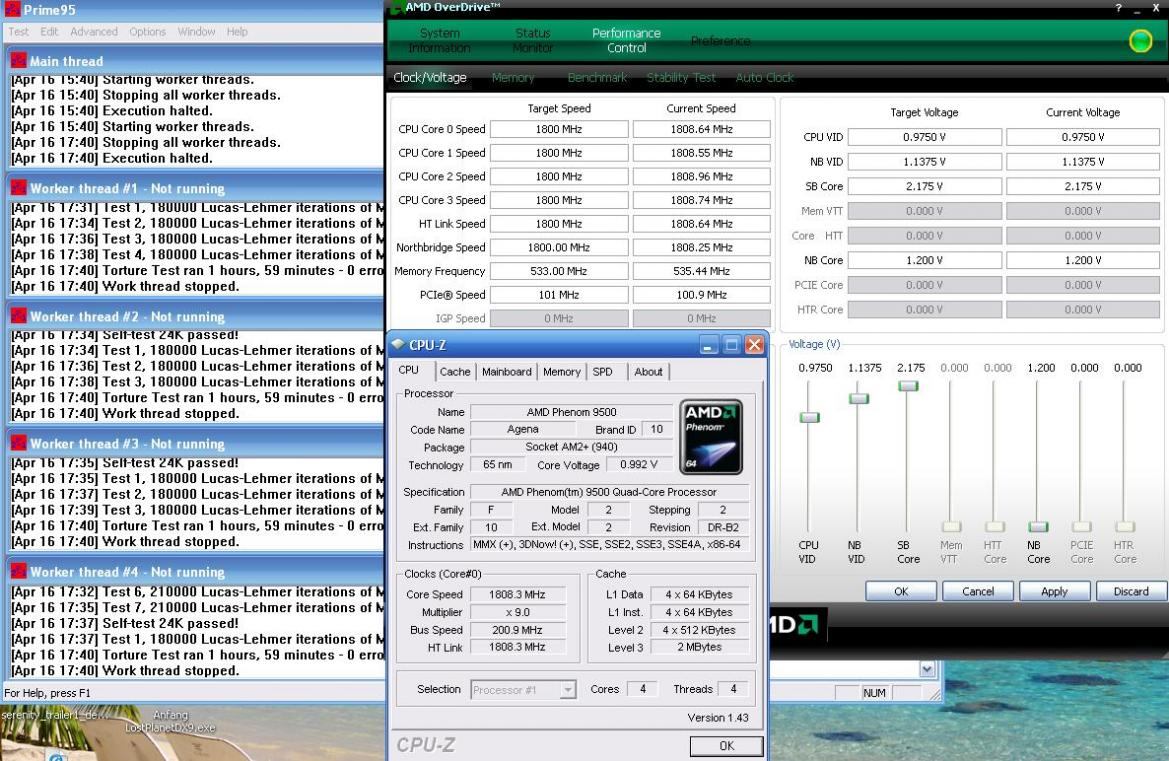The width and height of the screenshot is (1169, 761).
Task: Click the SB Core voltage slider handle
Action: [908, 386]
